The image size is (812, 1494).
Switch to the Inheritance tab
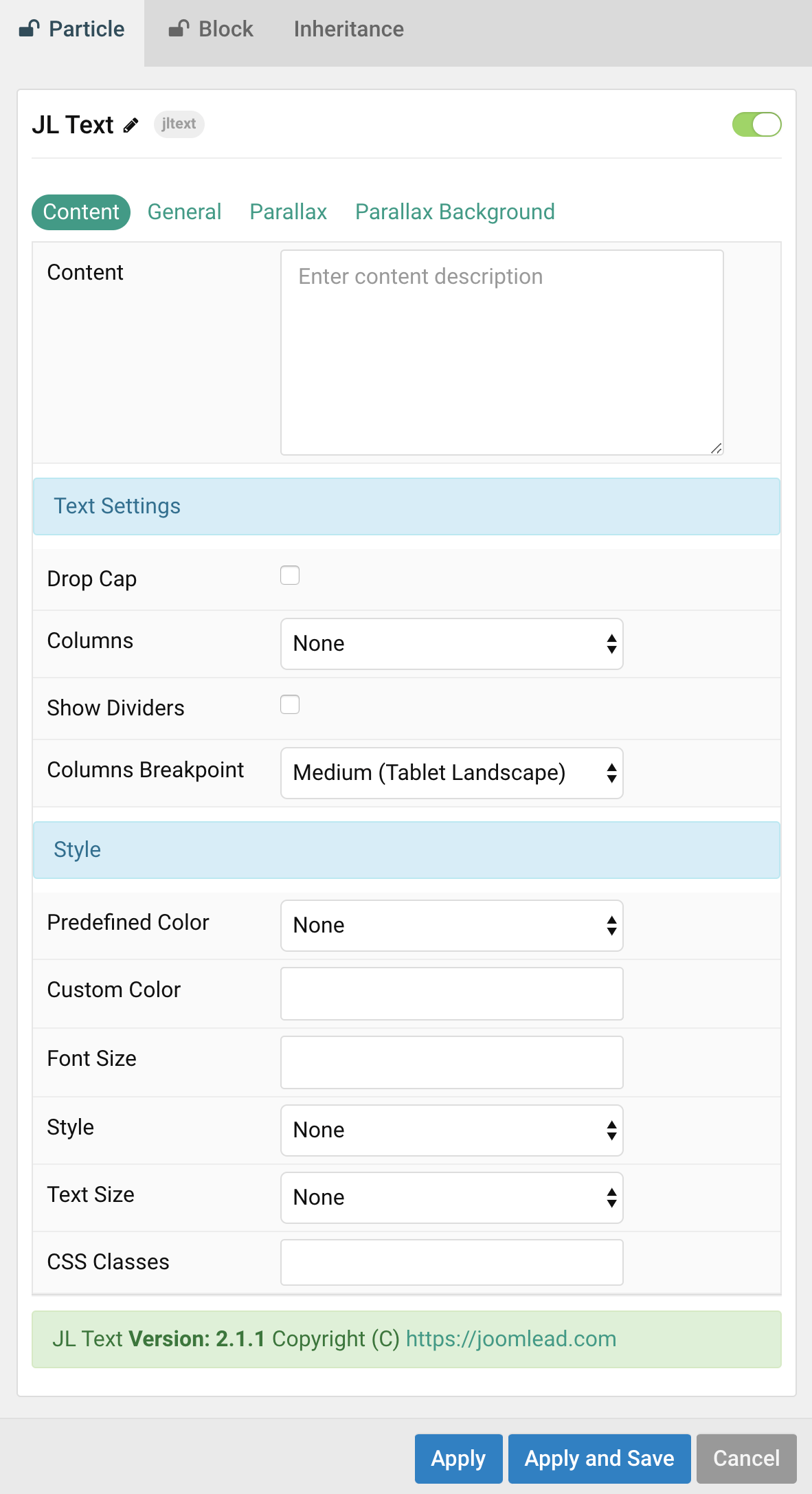pos(348,30)
